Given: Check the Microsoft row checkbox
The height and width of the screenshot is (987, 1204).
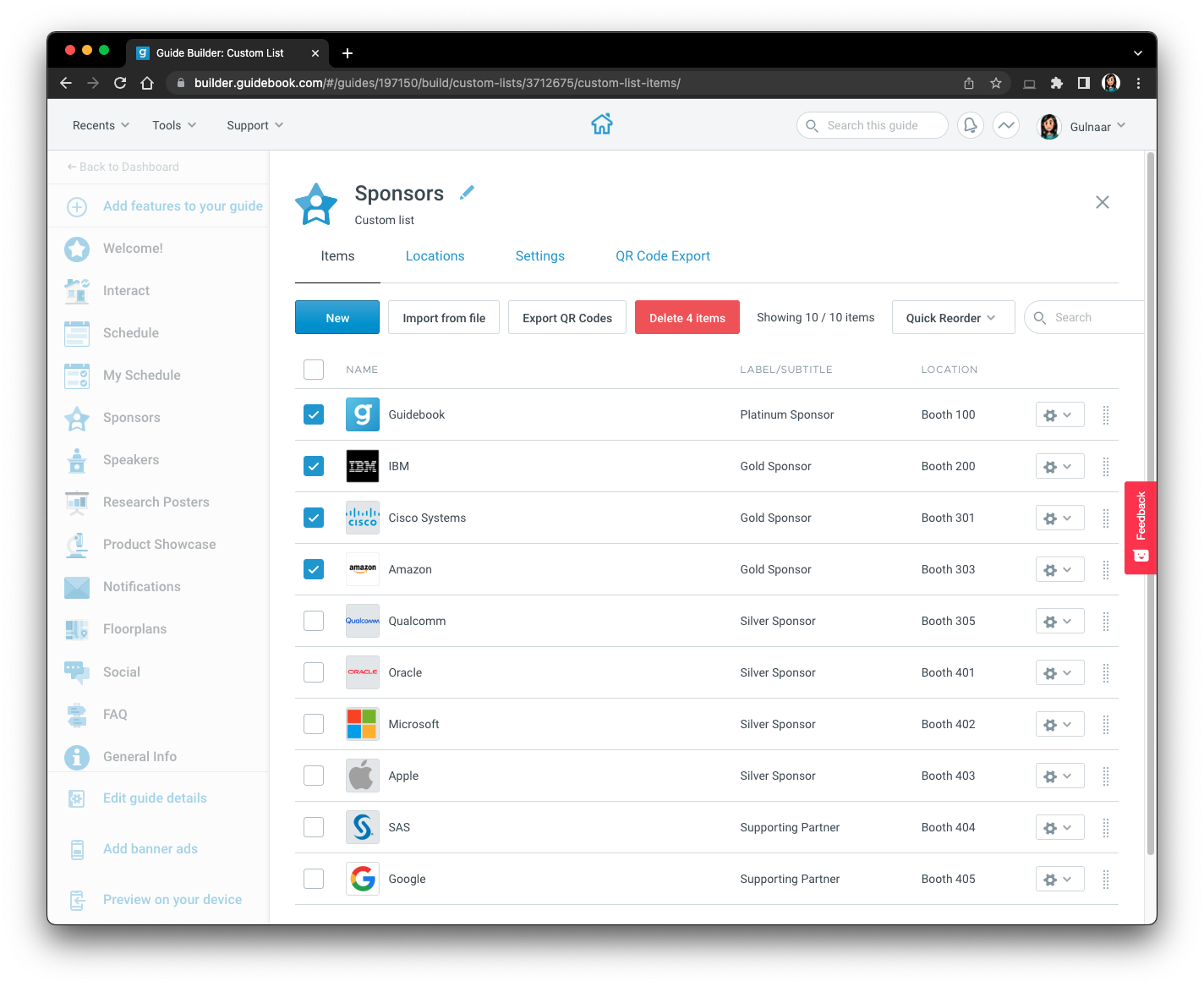Looking at the screenshot, I should pos(314,724).
